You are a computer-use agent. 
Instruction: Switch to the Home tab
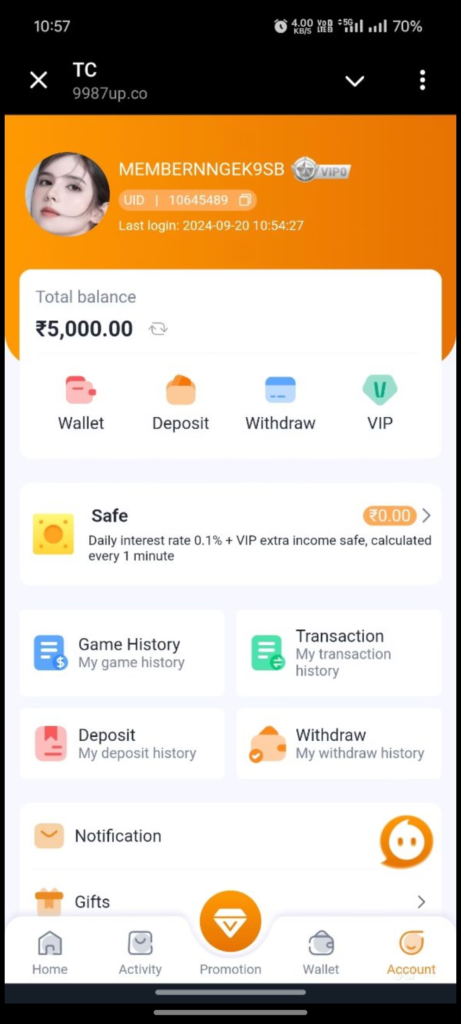click(x=50, y=952)
